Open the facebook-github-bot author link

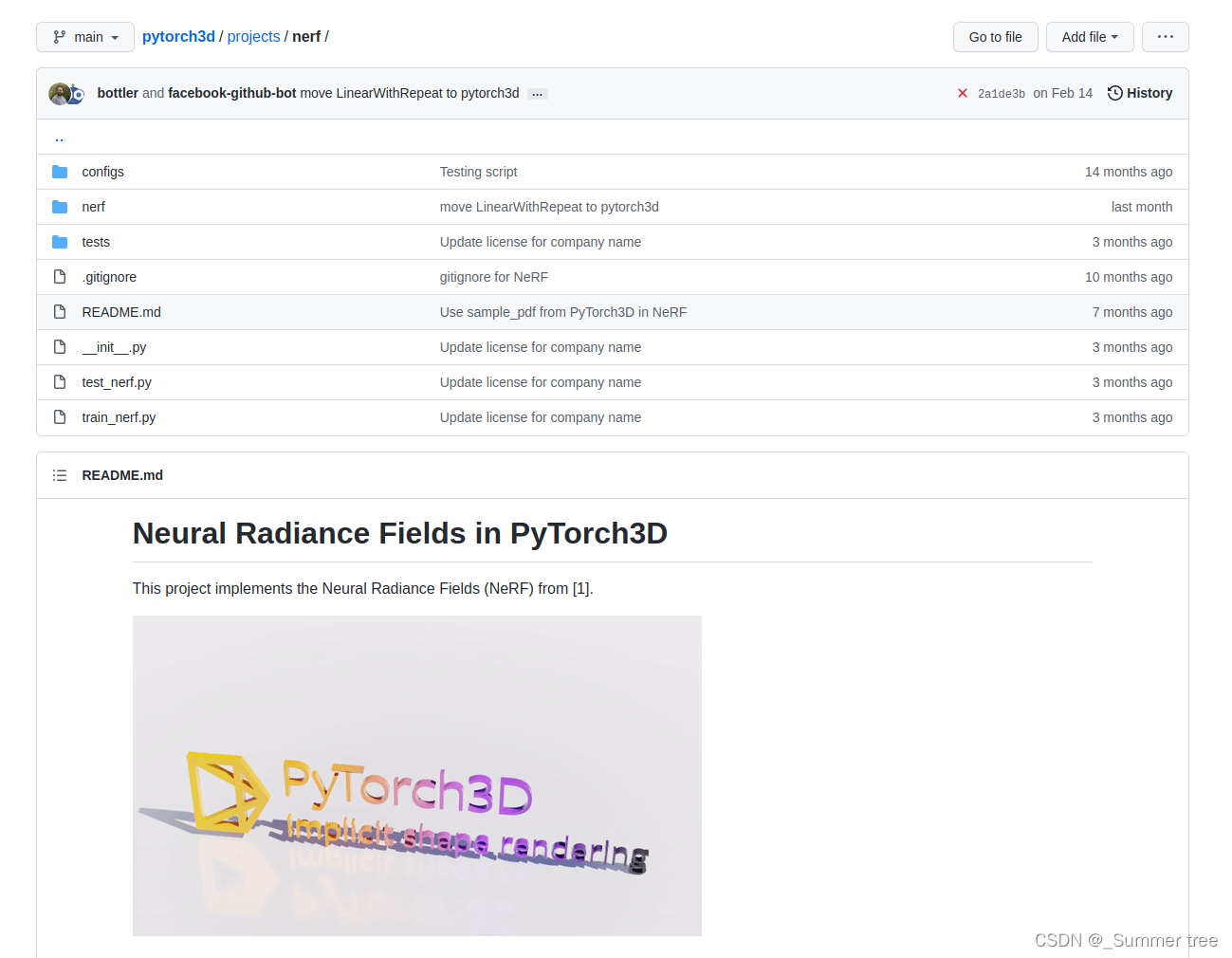232,93
